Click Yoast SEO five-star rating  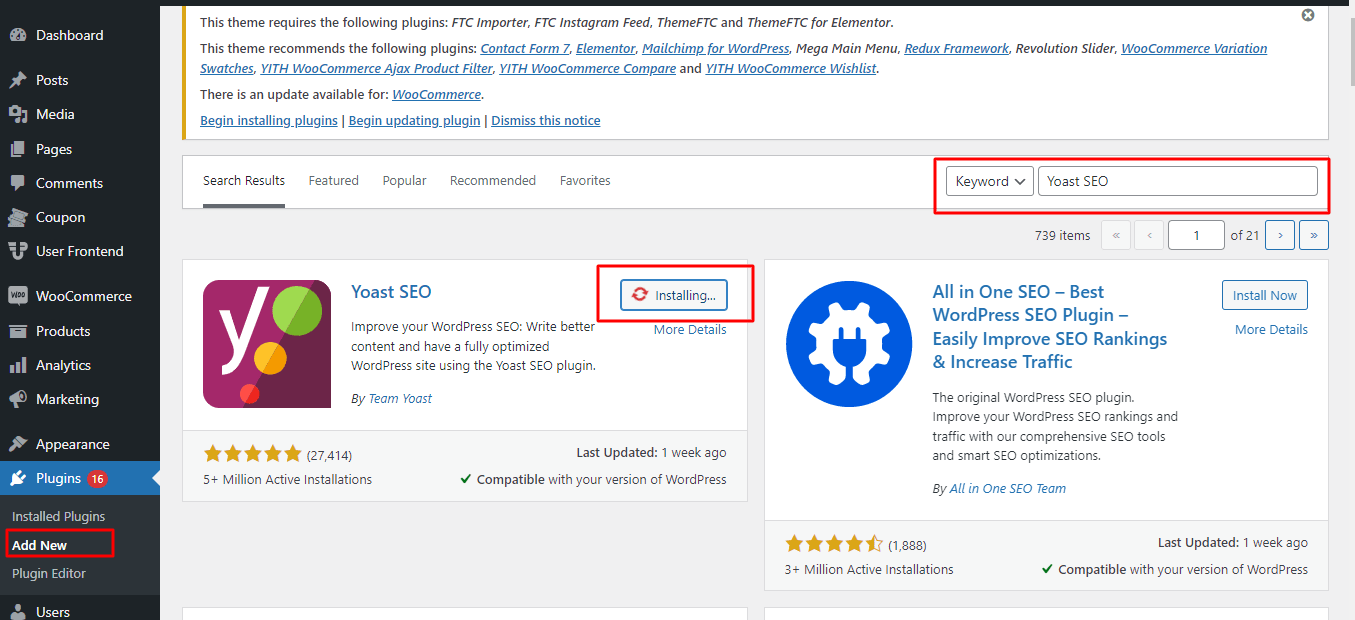(x=252, y=454)
